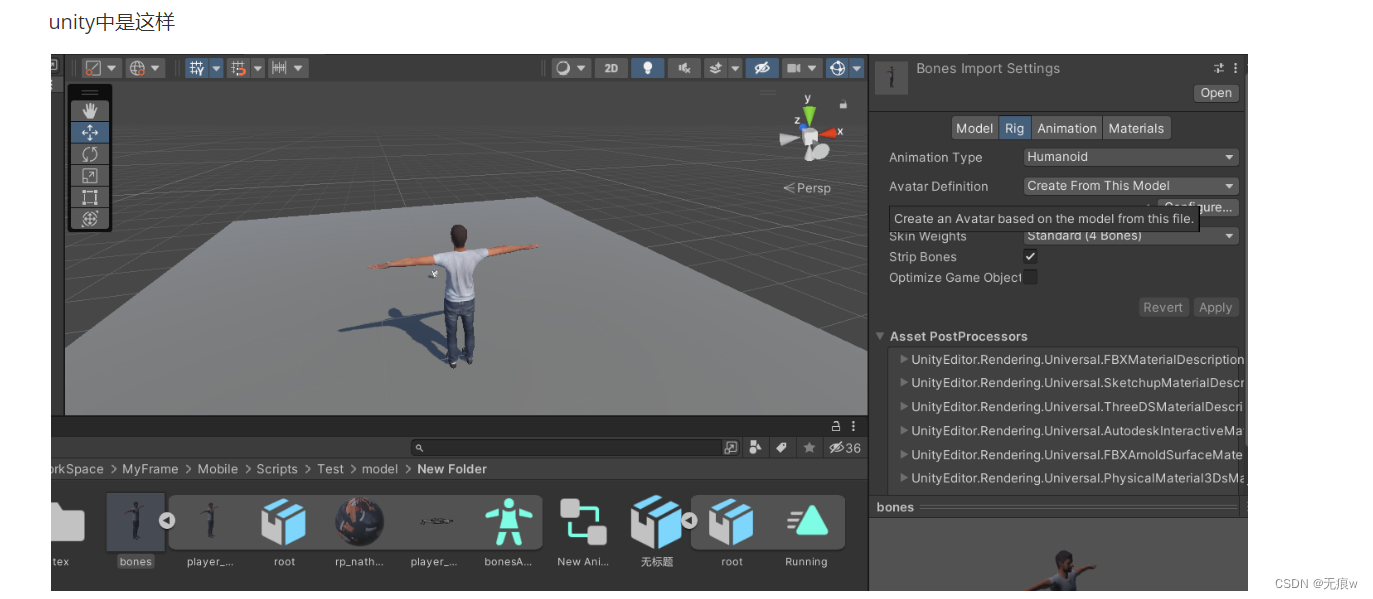Collapse the Asset PostProcessors section
Screen dimensions: 1373x599
881,336
